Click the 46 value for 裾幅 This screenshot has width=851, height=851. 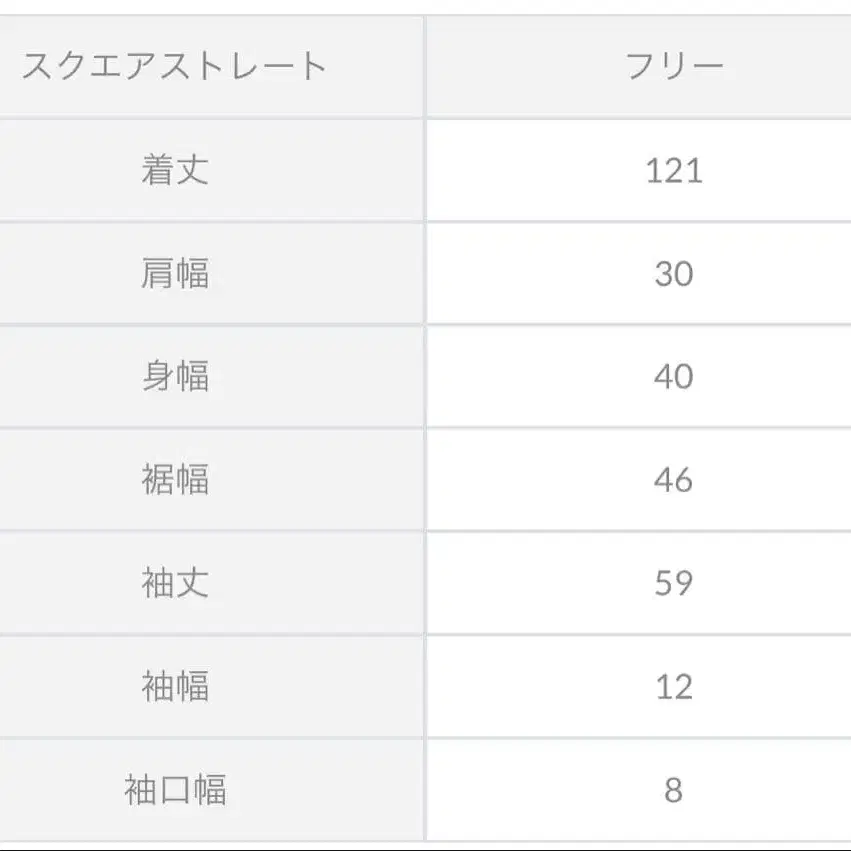tap(673, 480)
